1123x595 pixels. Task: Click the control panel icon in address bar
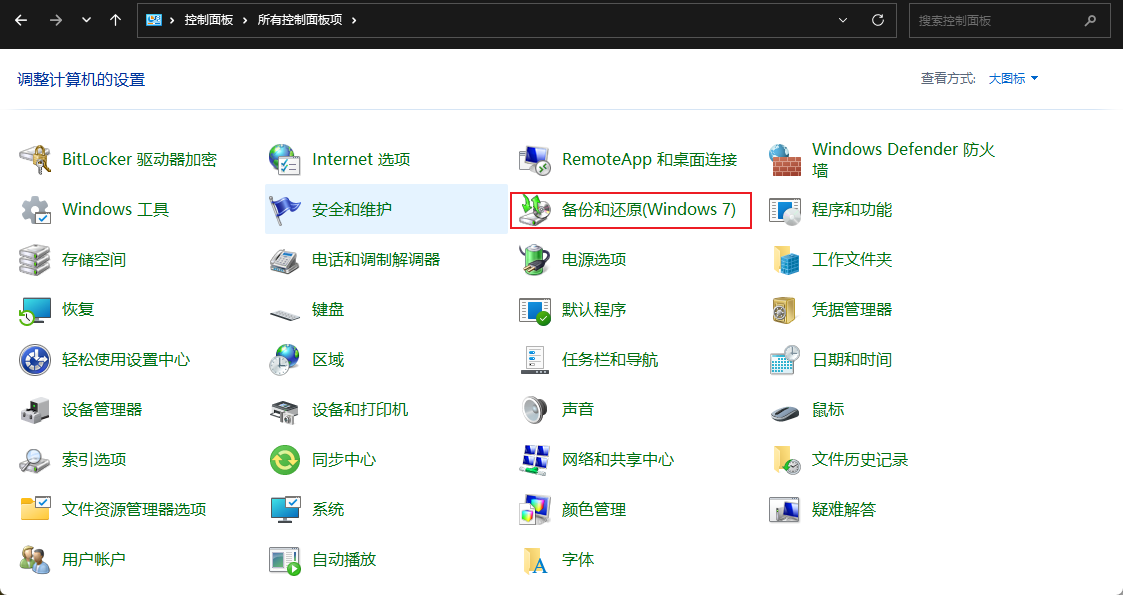click(x=153, y=20)
